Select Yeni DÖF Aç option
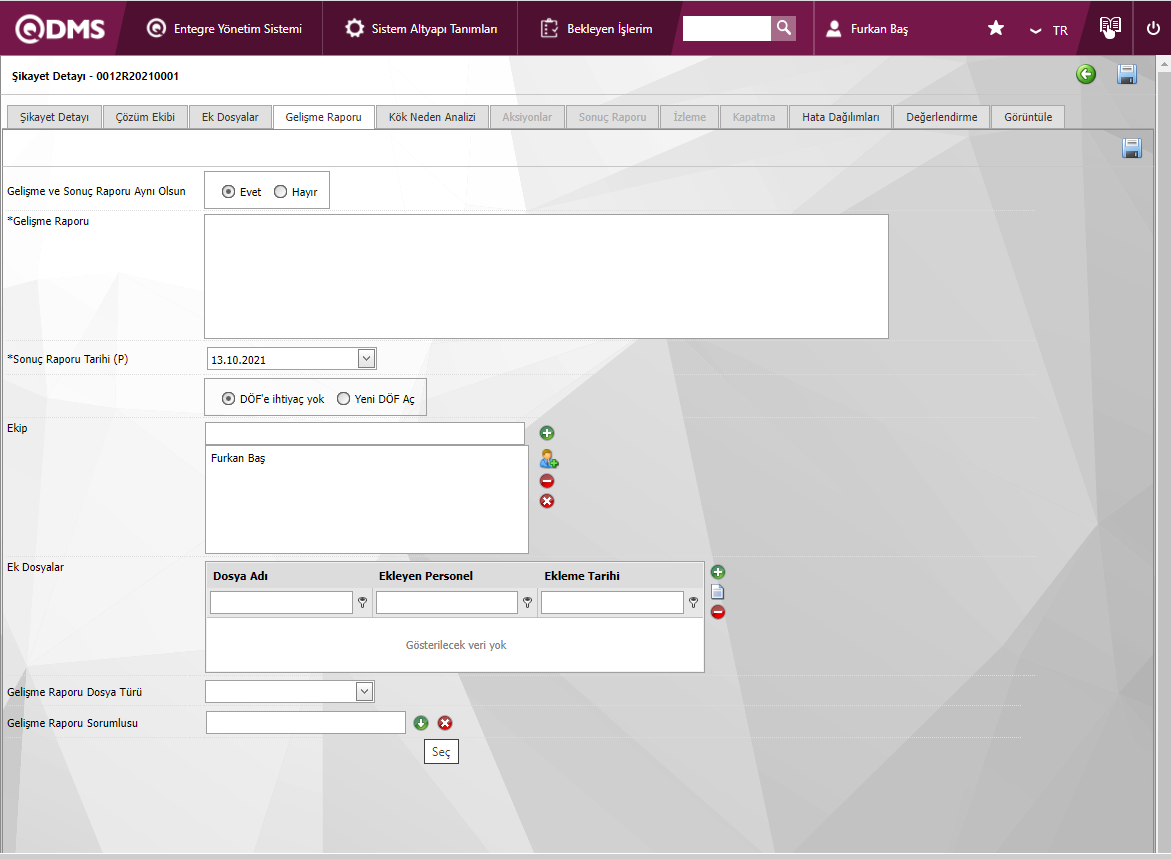 (343, 399)
